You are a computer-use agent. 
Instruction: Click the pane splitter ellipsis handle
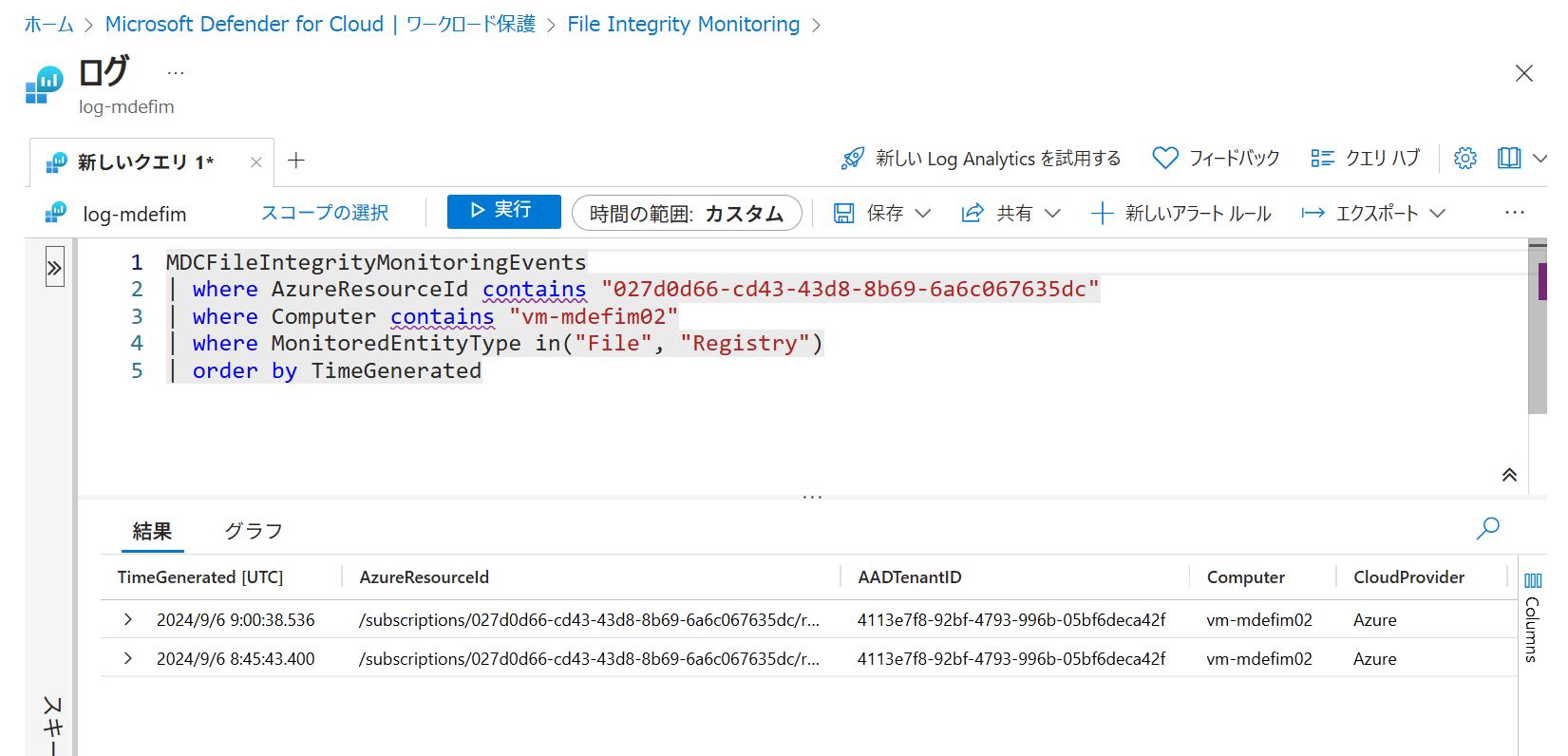(x=812, y=497)
